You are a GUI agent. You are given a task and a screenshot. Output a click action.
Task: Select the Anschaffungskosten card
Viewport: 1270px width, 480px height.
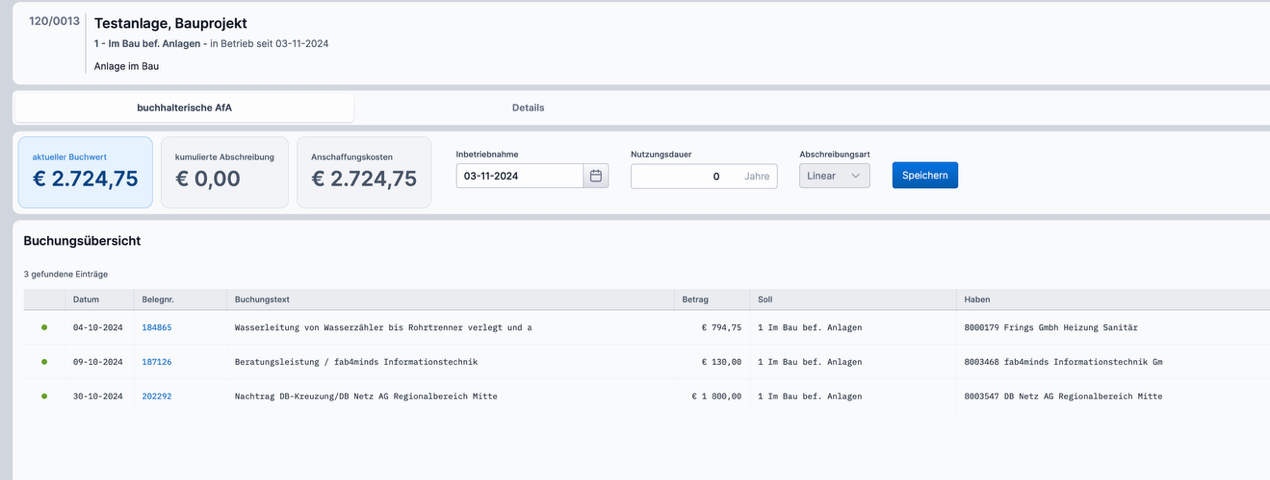coord(364,172)
